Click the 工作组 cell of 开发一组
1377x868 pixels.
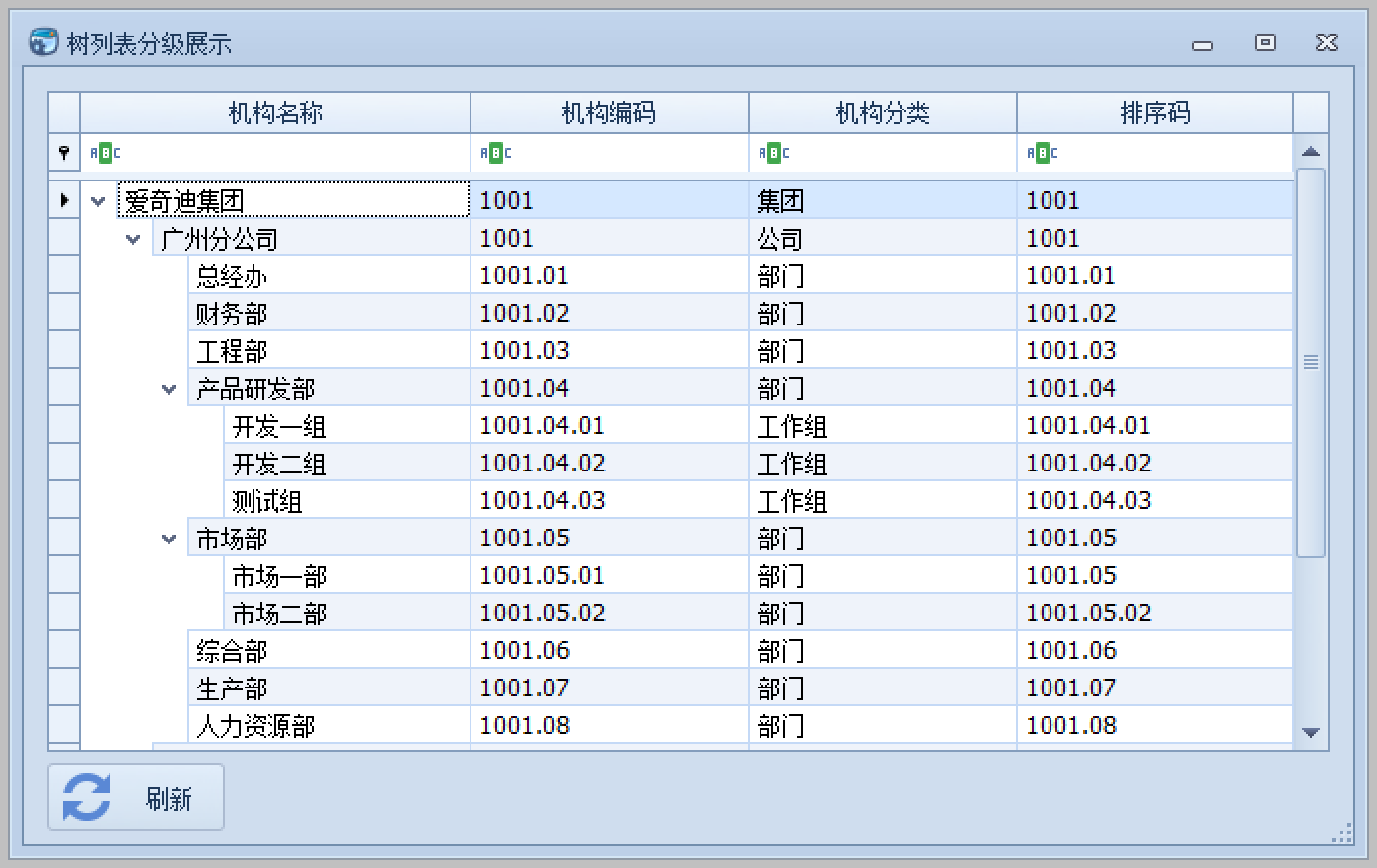[883, 426]
